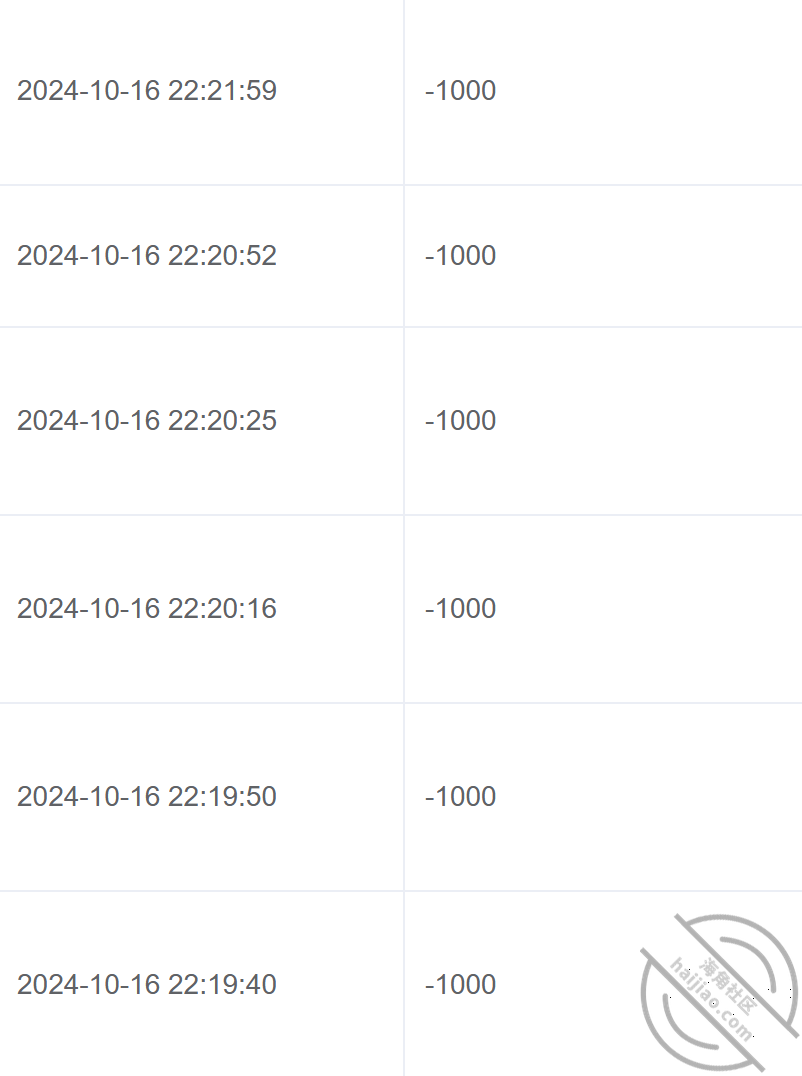
Task: Click the date 2024-10-16 in the first row
Action: point(89,91)
